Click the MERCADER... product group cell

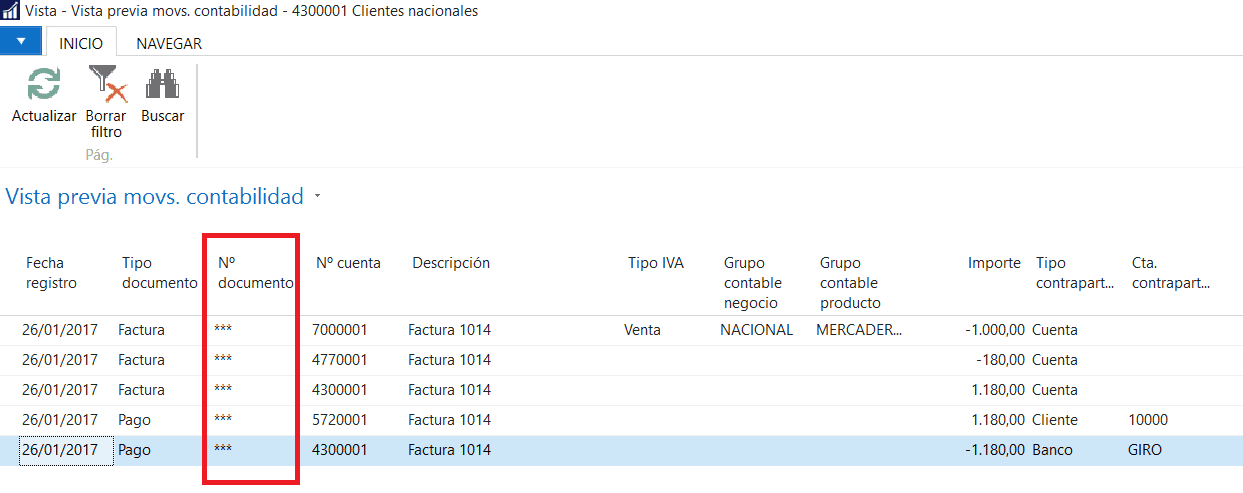[x=859, y=330]
